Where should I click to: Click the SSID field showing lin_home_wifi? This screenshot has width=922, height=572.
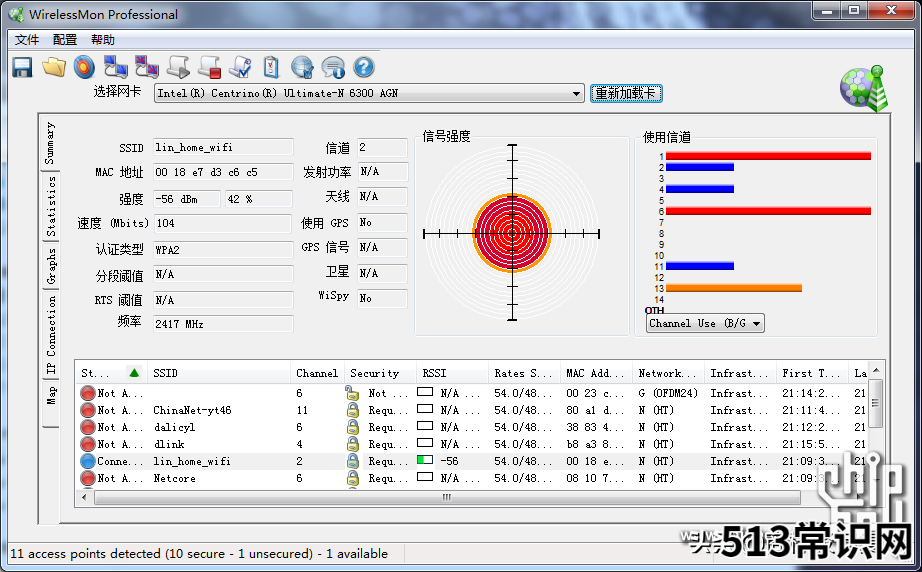click(x=223, y=148)
